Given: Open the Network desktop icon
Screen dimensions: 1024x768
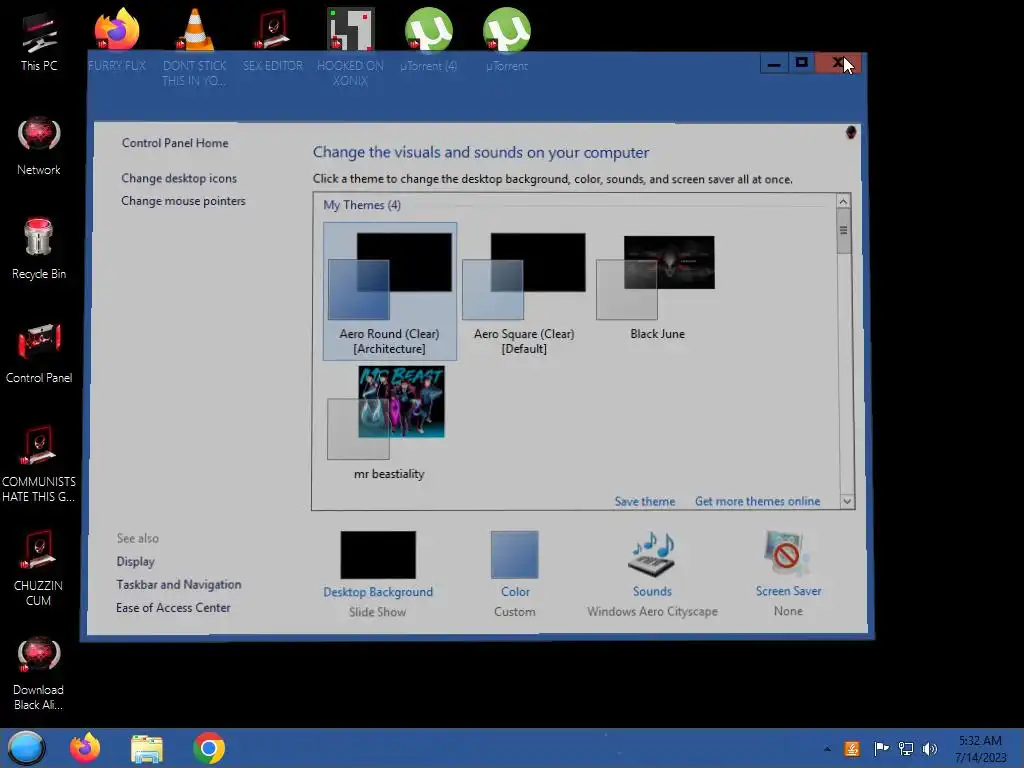Looking at the screenshot, I should pos(39,146).
